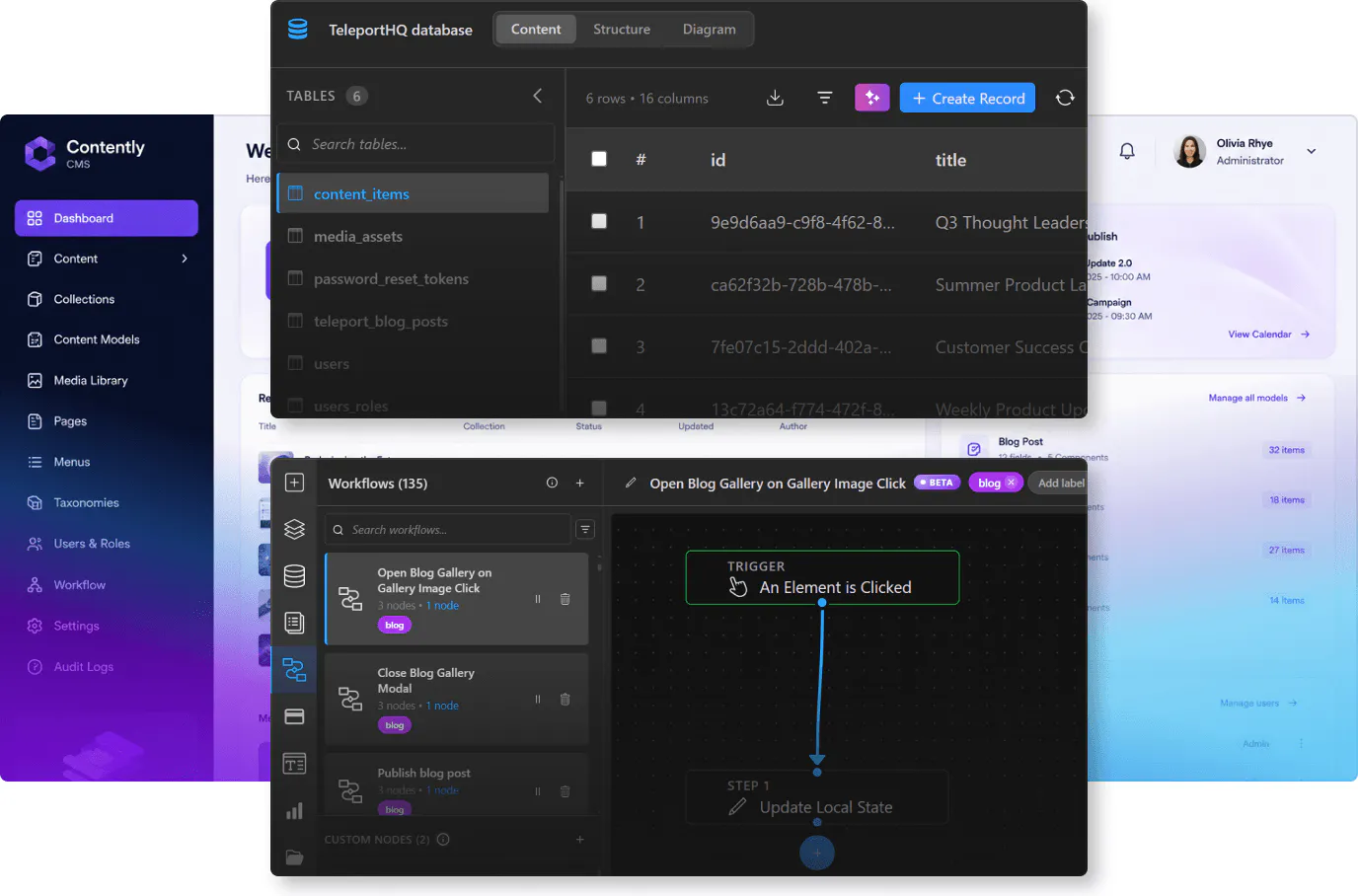Edit the workflow title using pencil icon
The height and width of the screenshot is (896, 1358).
click(x=631, y=483)
